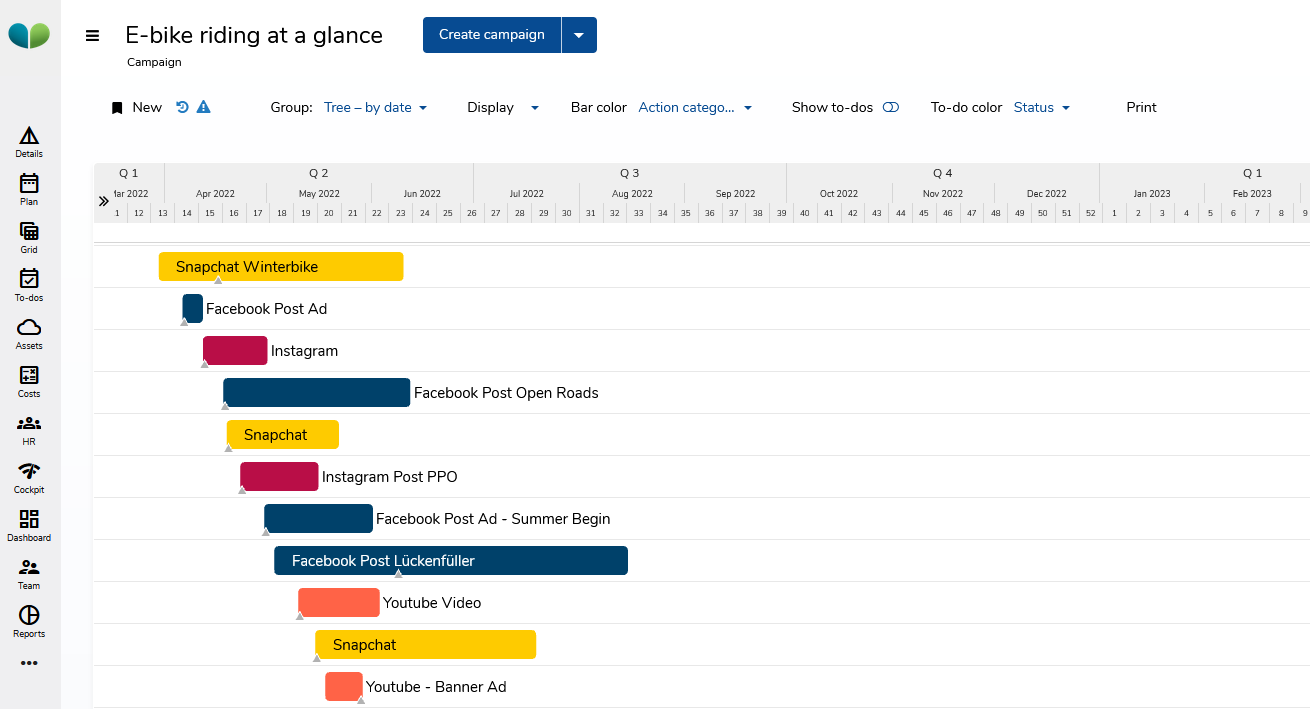Open the Display menu
This screenshot has width=1310, height=709.
pyautogui.click(x=503, y=107)
